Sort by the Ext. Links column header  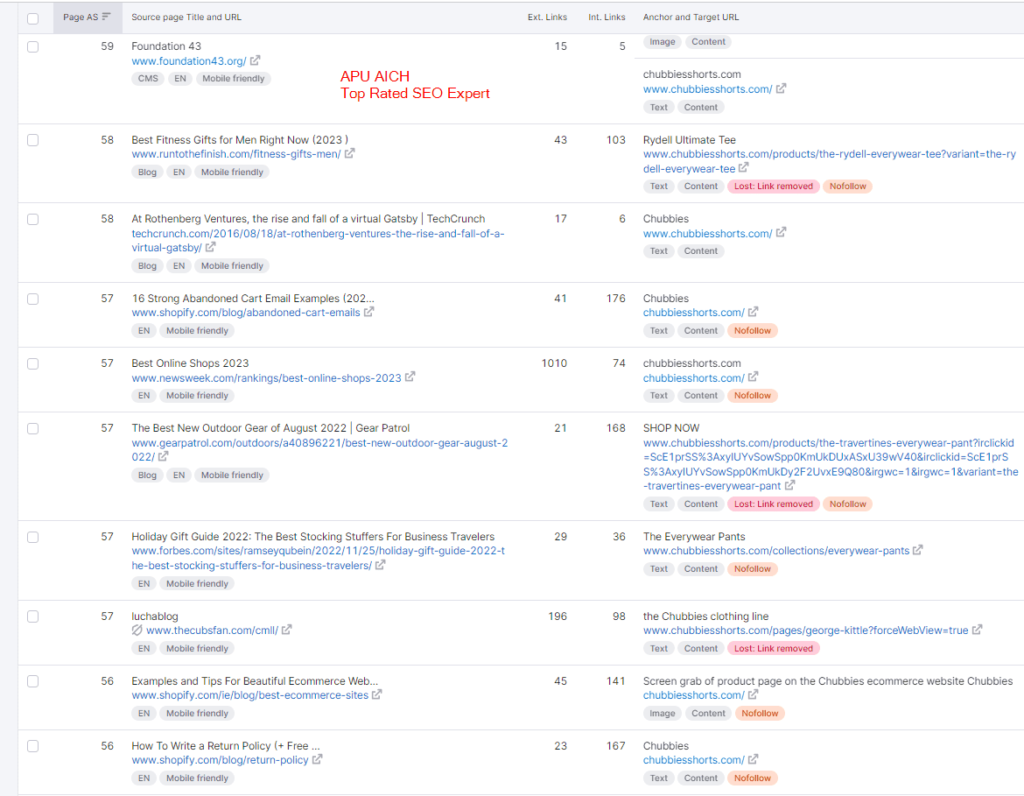pos(547,17)
